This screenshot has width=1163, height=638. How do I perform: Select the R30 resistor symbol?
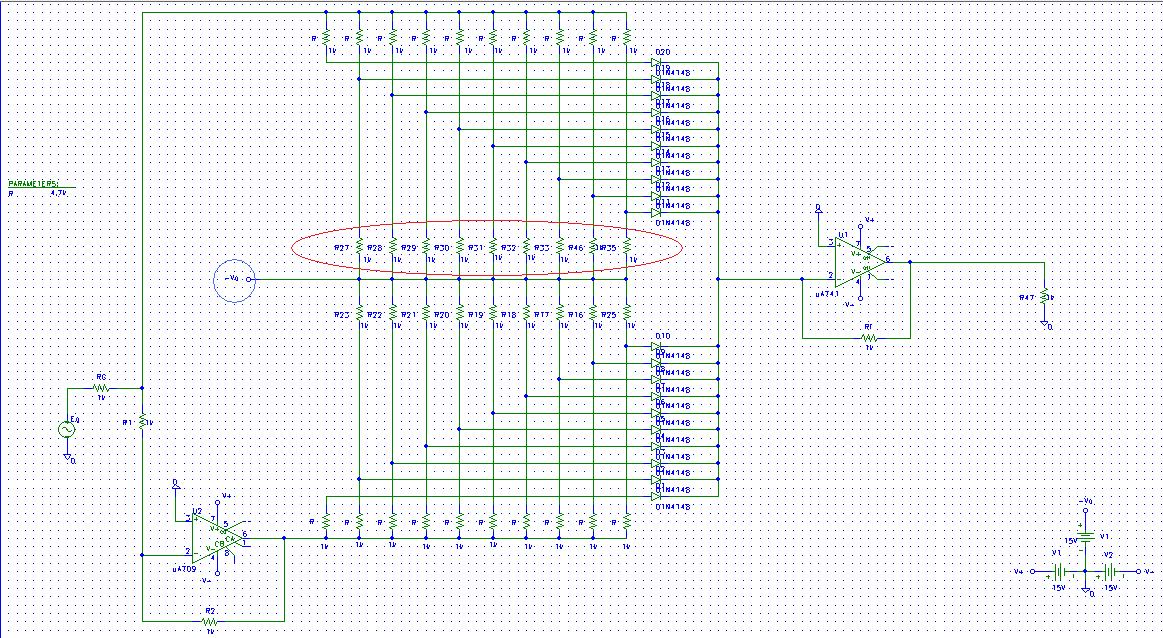coord(459,246)
